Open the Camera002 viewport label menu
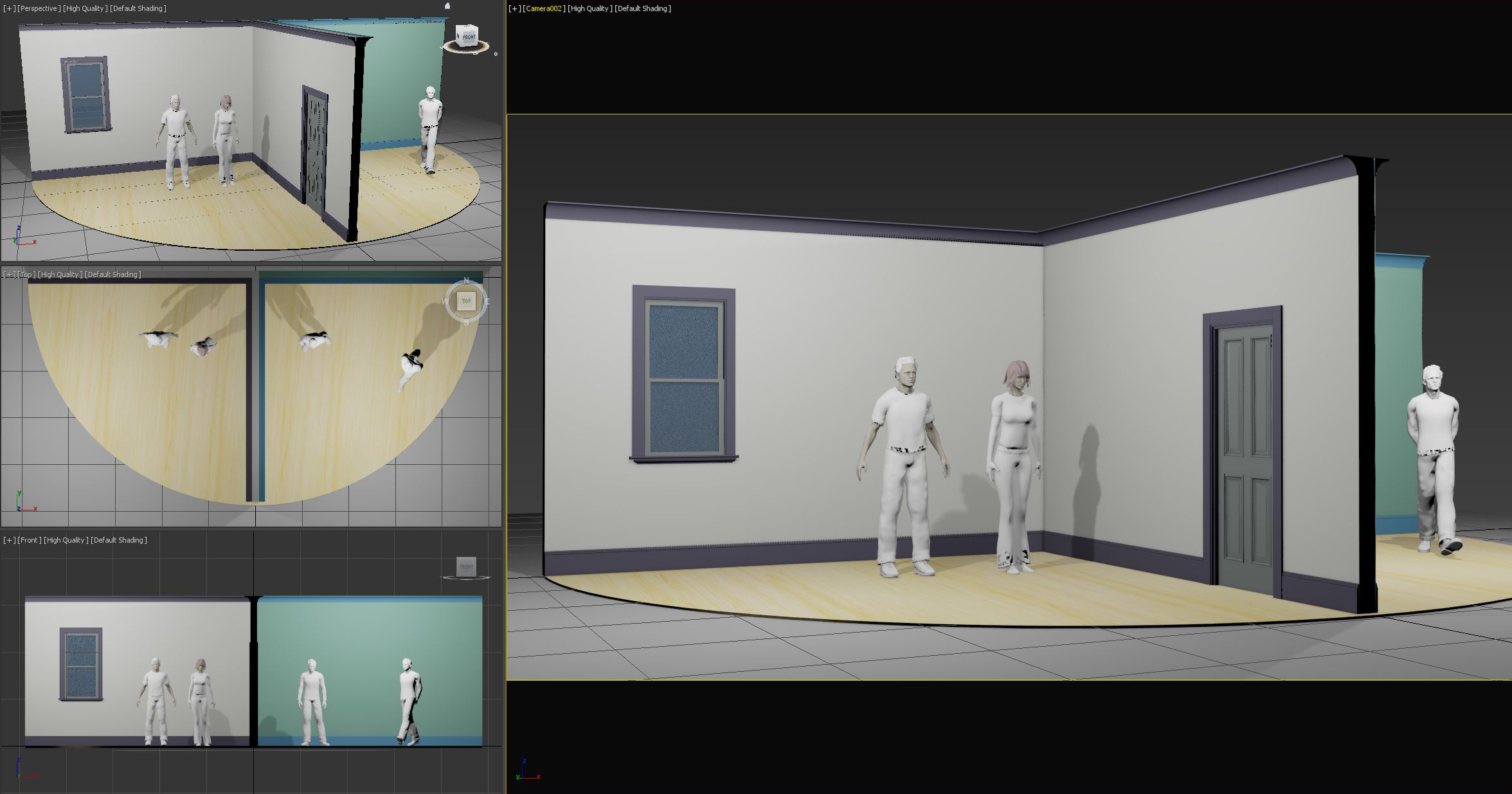Image resolution: width=1512 pixels, height=794 pixels. tap(544, 8)
